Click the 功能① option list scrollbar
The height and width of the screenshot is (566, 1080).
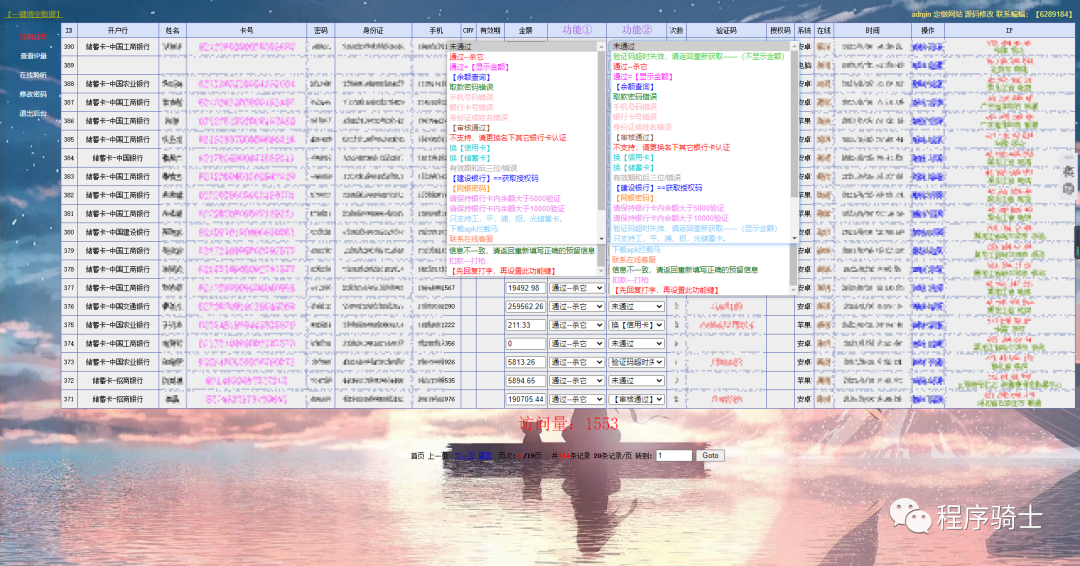tap(602, 130)
